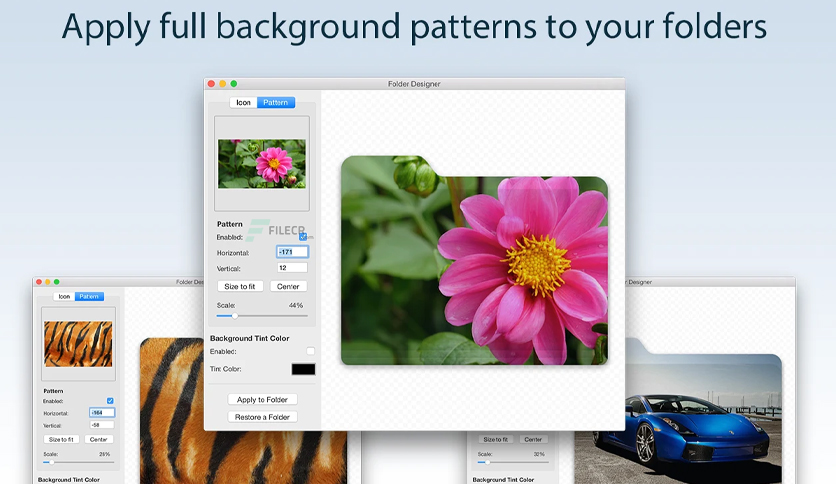Open the black Tint Color swatch

click(x=303, y=369)
